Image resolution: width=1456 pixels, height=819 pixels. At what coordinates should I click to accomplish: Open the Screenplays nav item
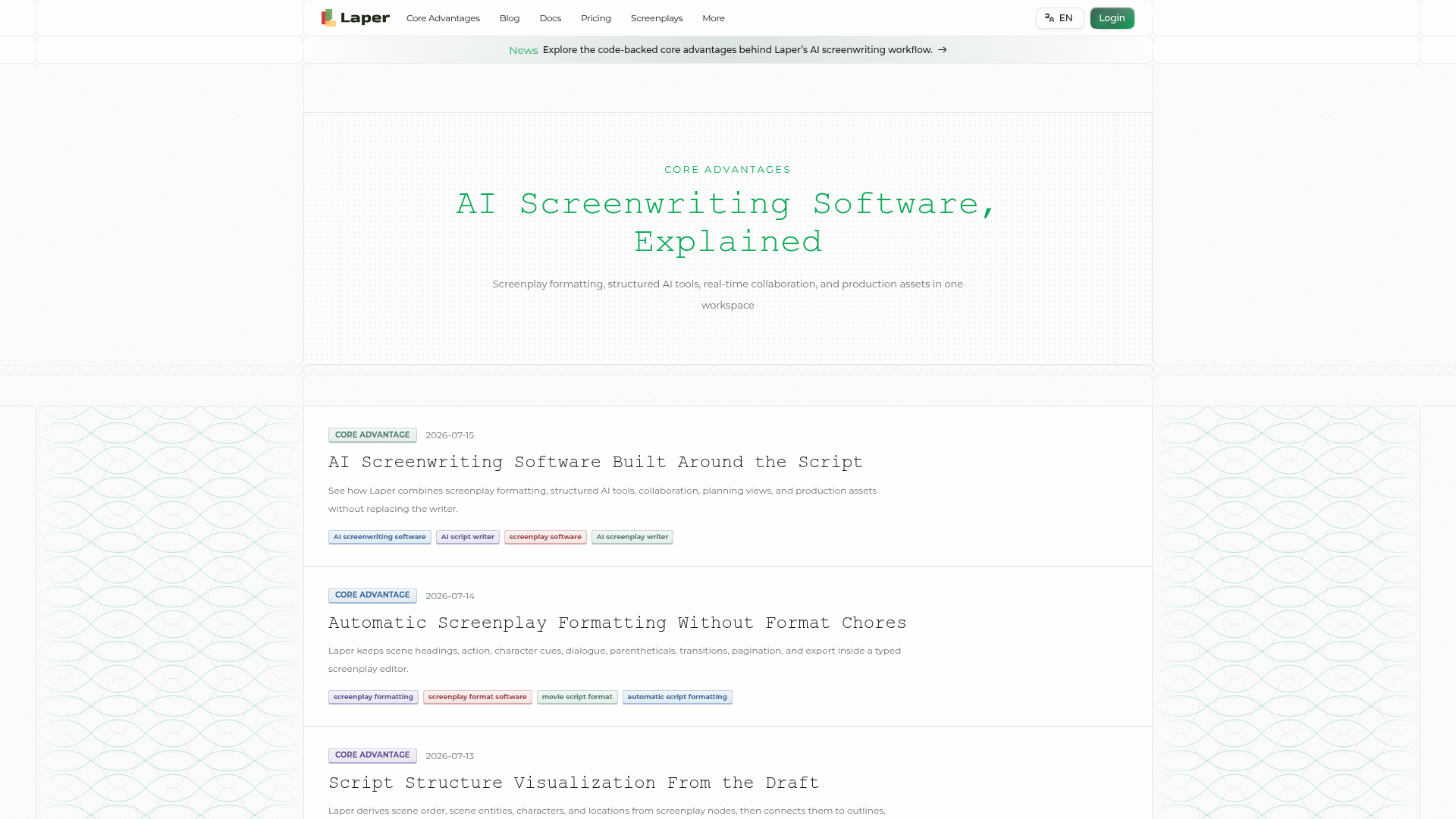click(x=657, y=18)
